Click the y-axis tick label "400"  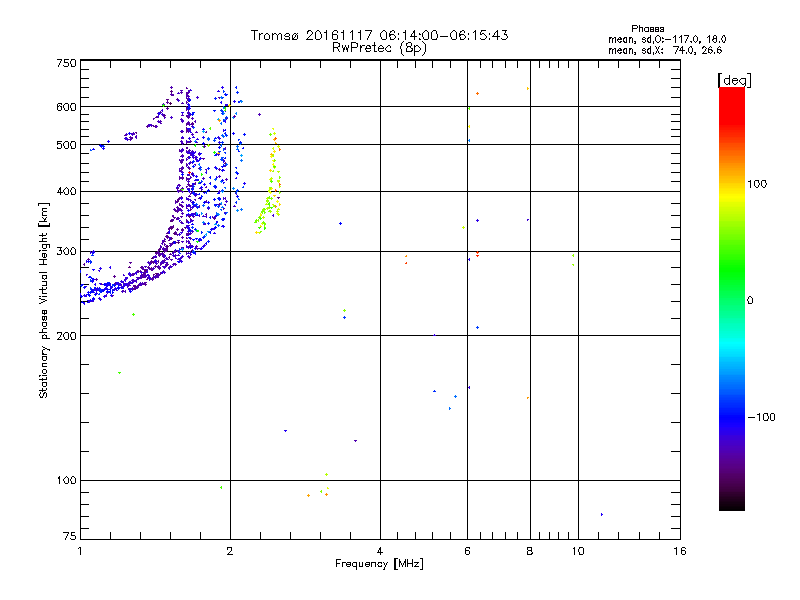[66, 191]
